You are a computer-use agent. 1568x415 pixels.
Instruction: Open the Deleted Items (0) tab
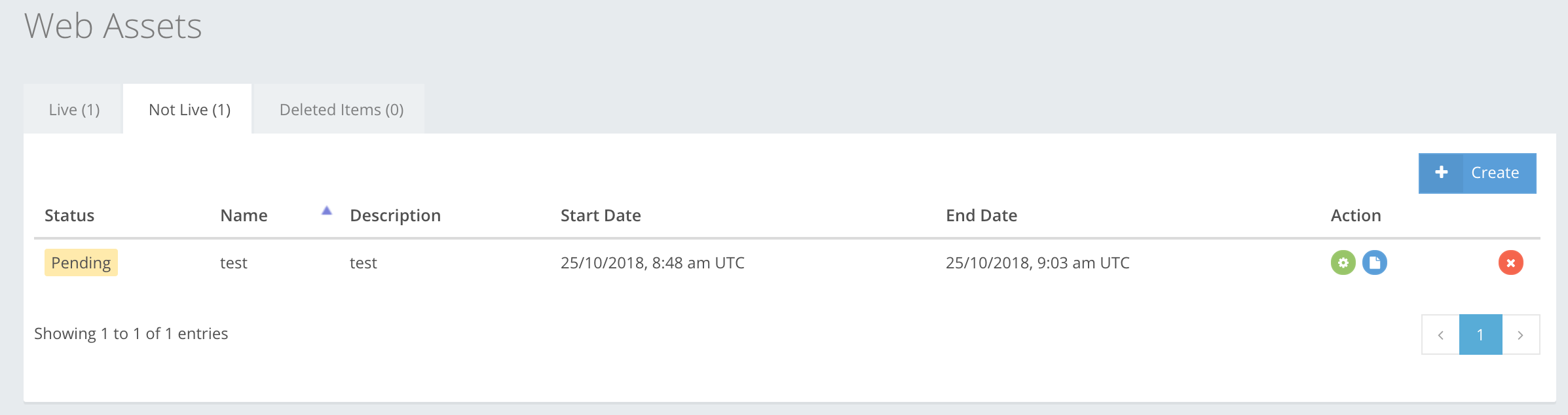click(x=341, y=109)
